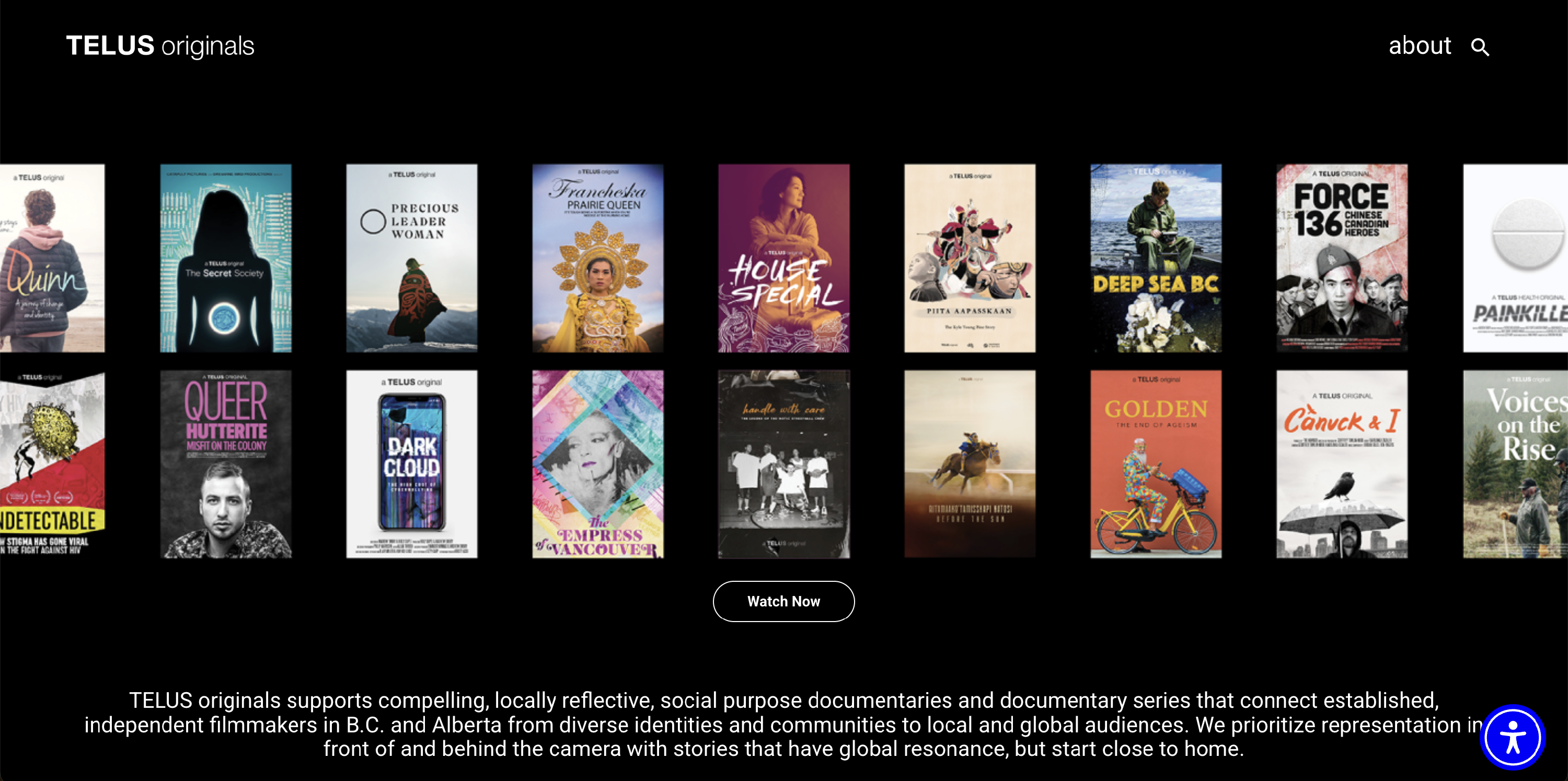The height and width of the screenshot is (781, 1568).
Task: Open The Secret Society poster
Action: [x=225, y=258]
